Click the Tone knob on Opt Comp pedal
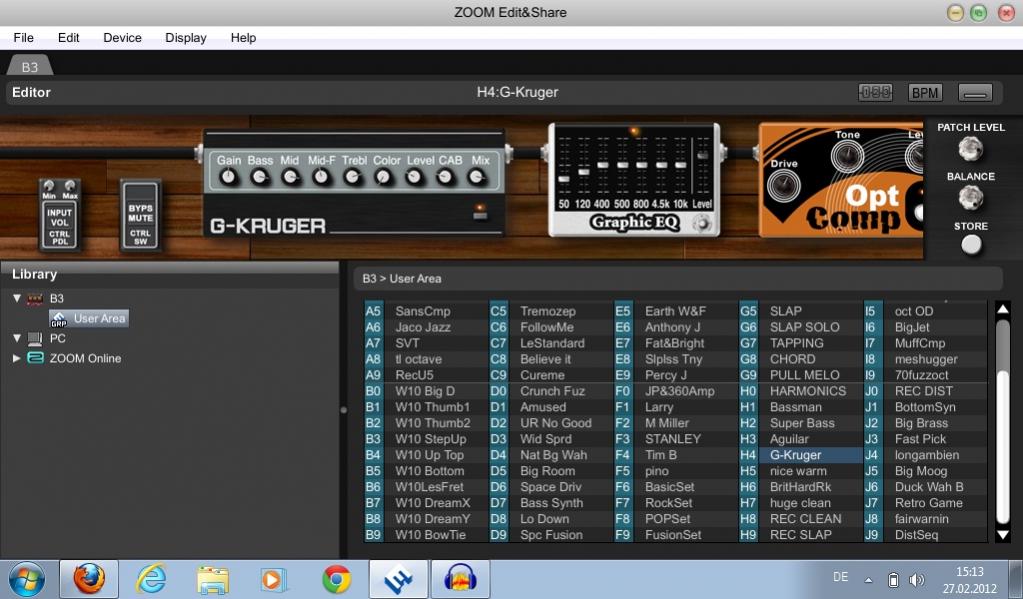1023x599 pixels. pyautogui.click(x=847, y=157)
